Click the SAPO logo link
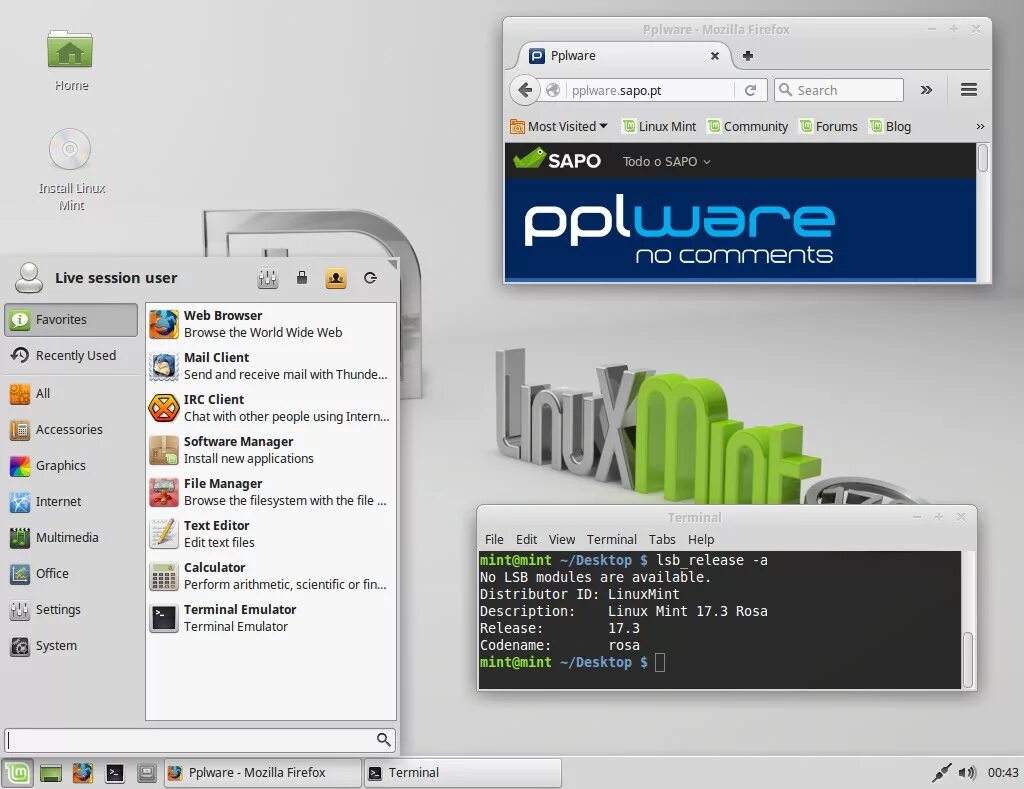1024x789 pixels. (557, 159)
